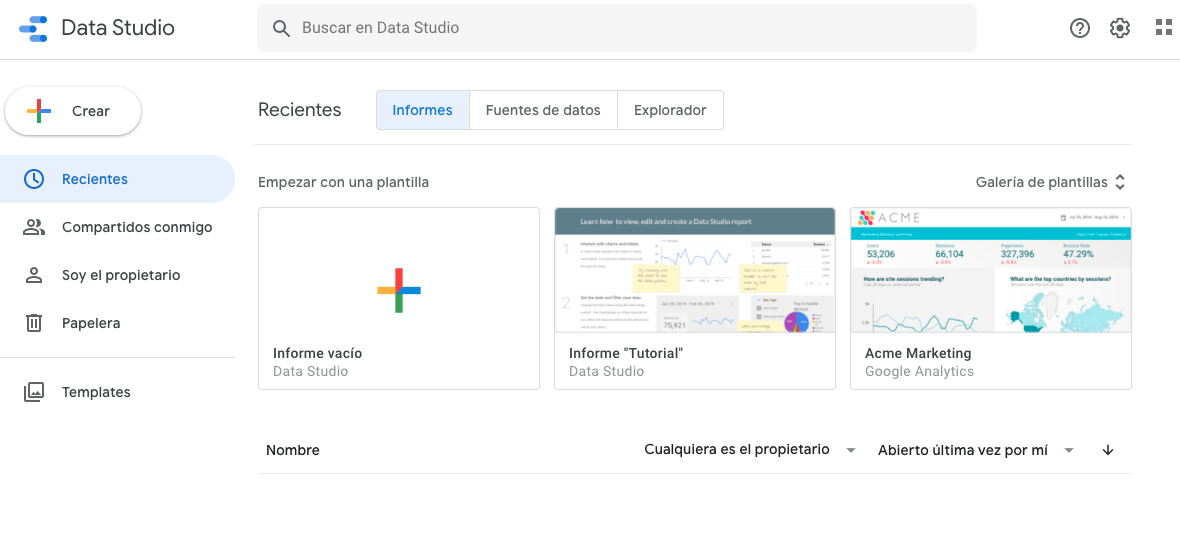Screen dimensions: 1180x533
Task: Open the Acme Marketing template thumbnail
Action: 990,270
